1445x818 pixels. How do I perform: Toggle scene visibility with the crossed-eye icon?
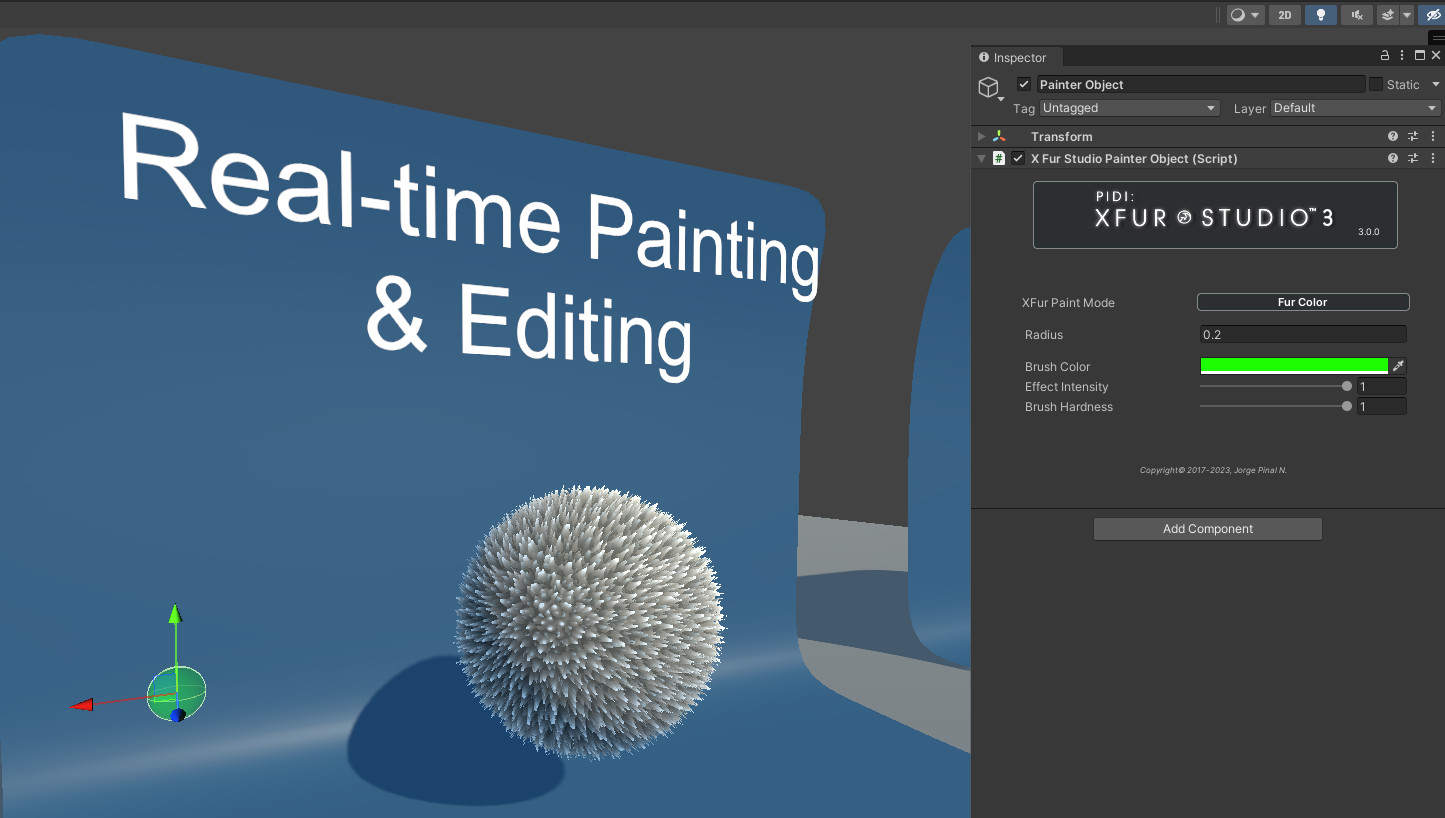(x=1434, y=14)
